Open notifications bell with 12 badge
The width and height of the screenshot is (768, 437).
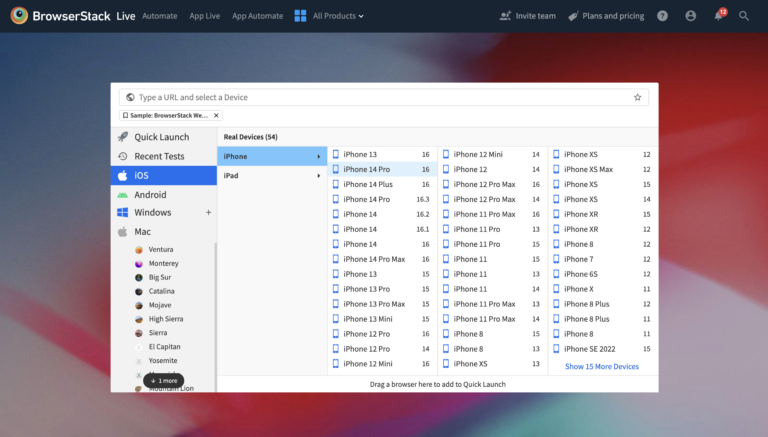pos(719,15)
